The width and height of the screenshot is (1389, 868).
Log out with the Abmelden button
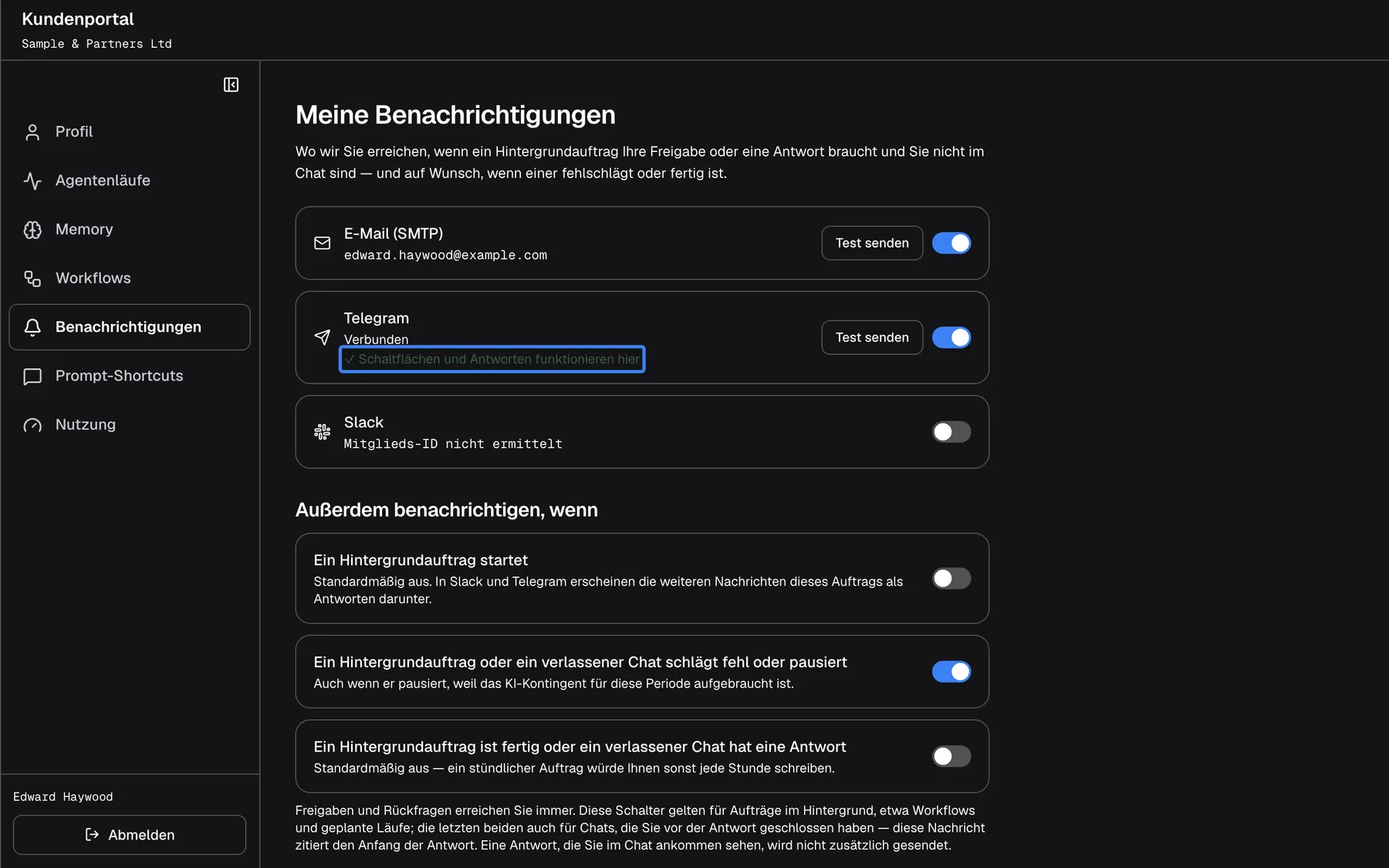(x=130, y=835)
